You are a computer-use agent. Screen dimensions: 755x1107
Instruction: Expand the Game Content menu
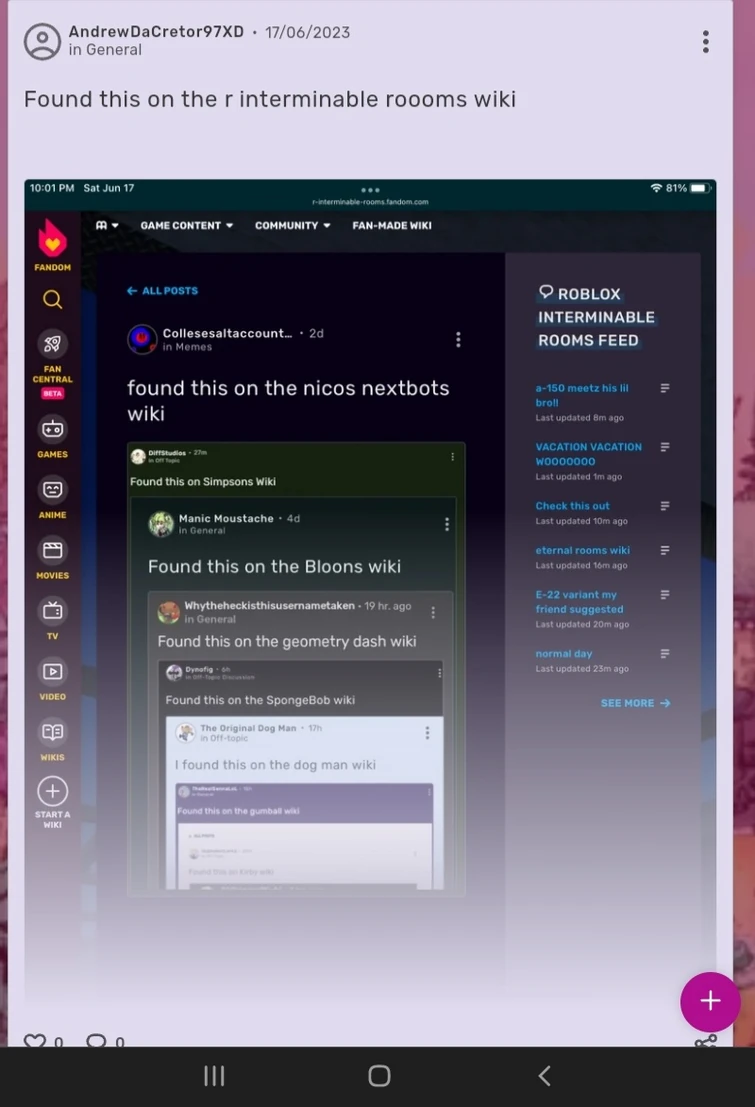click(186, 225)
